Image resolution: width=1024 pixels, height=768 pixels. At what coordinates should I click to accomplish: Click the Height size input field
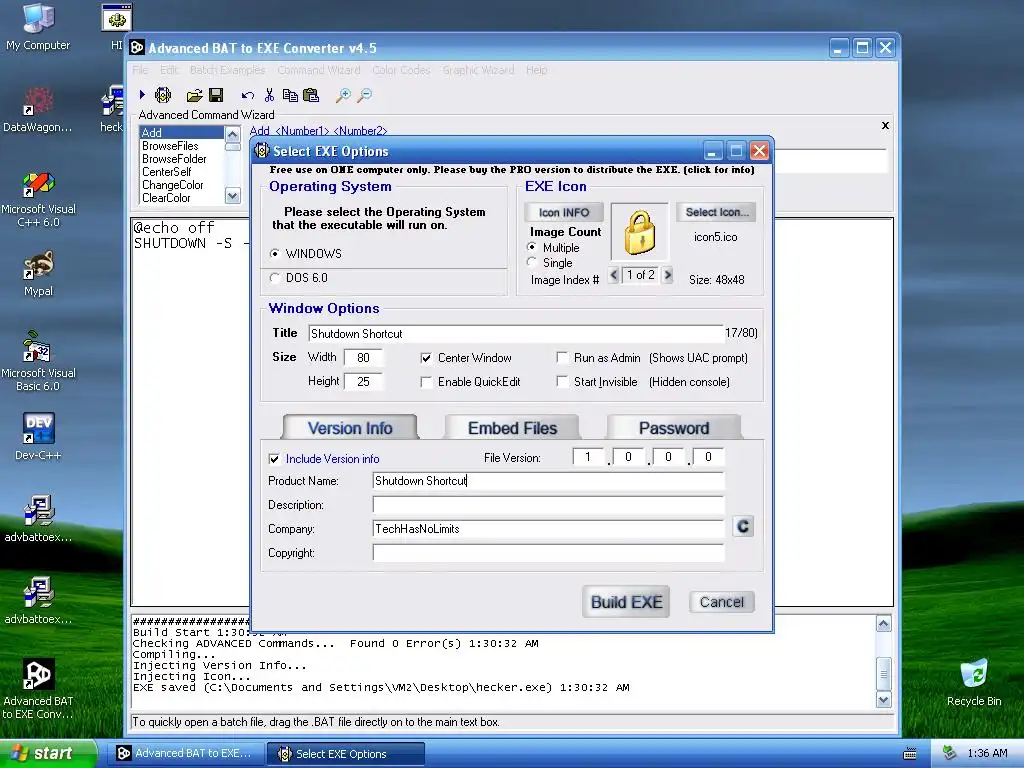click(x=363, y=381)
